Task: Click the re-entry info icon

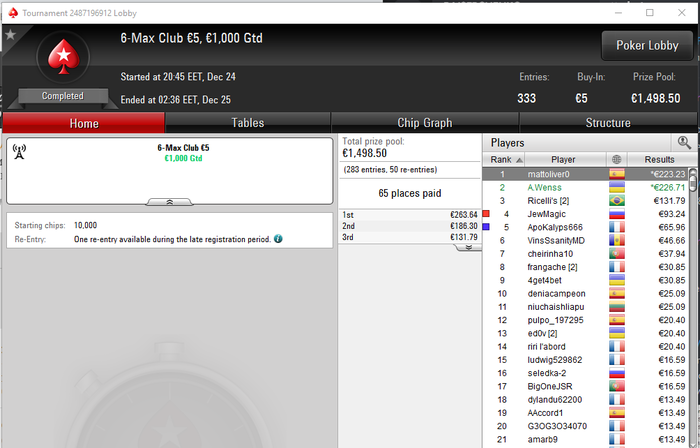Action: pos(278,239)
